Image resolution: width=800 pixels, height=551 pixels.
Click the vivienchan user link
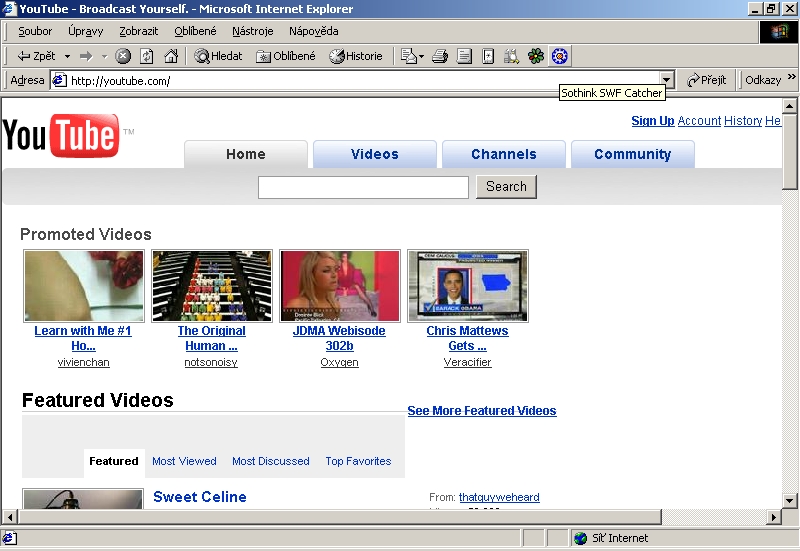coord(83,362)
